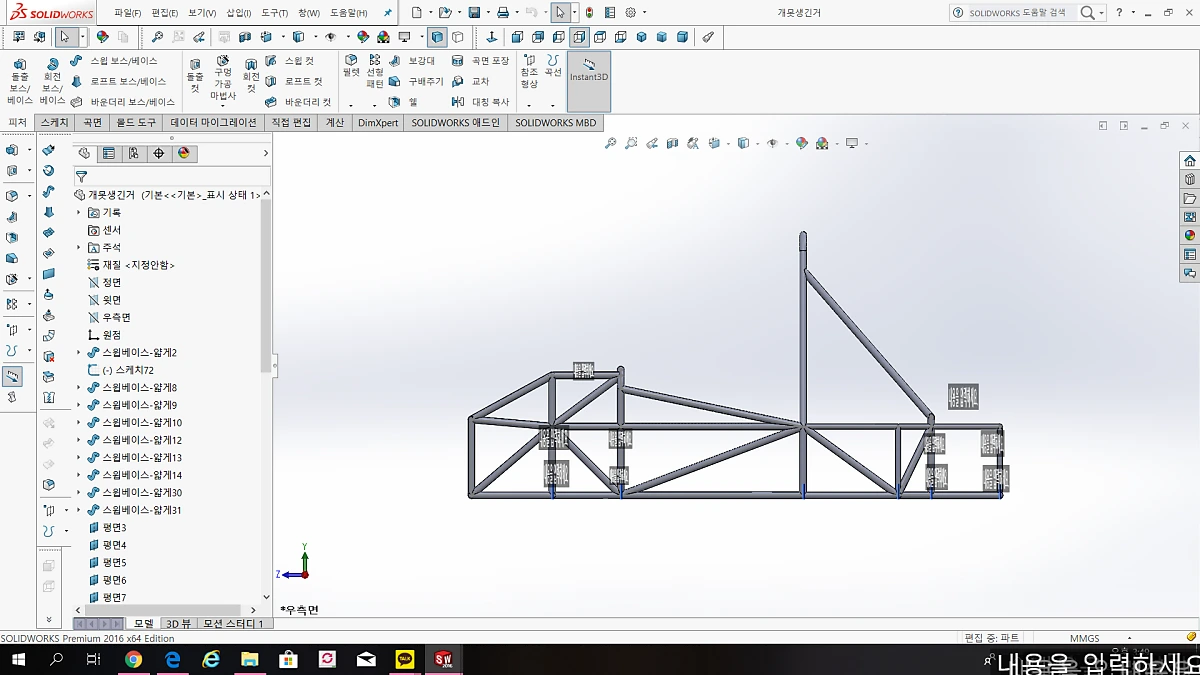Switch to the 모션 스터디 1 tab
This screenshot has width=1200, height=675.
click(x=233, y=624)
